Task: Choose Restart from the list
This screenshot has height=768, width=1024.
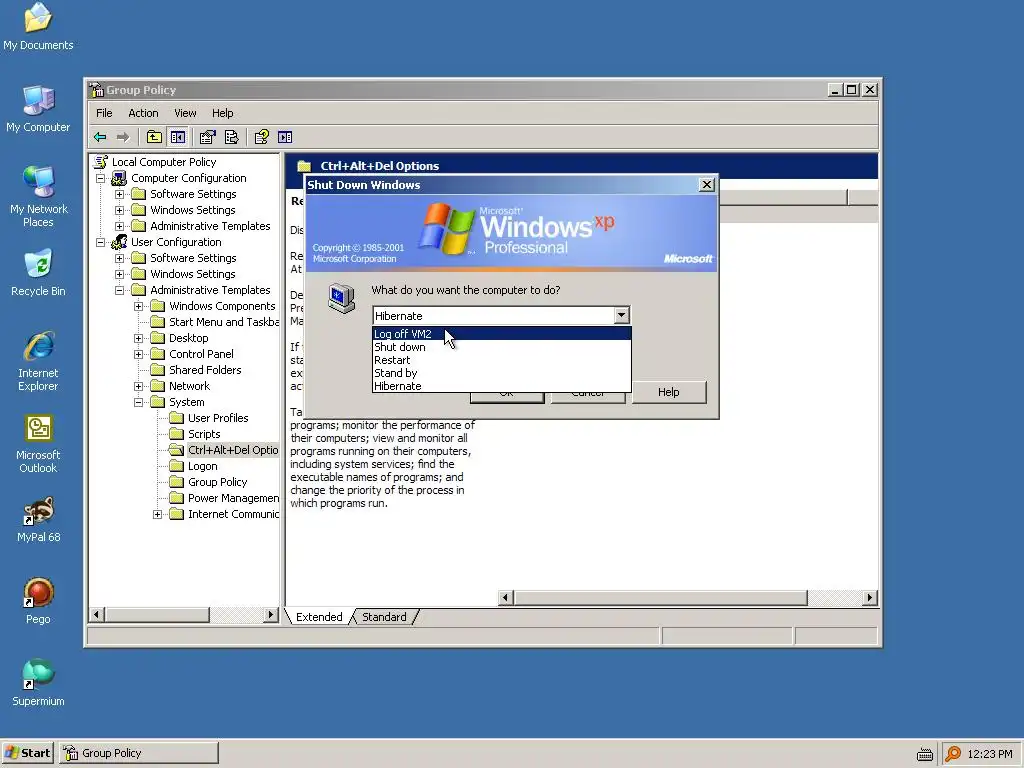Action: pos(502,360)
